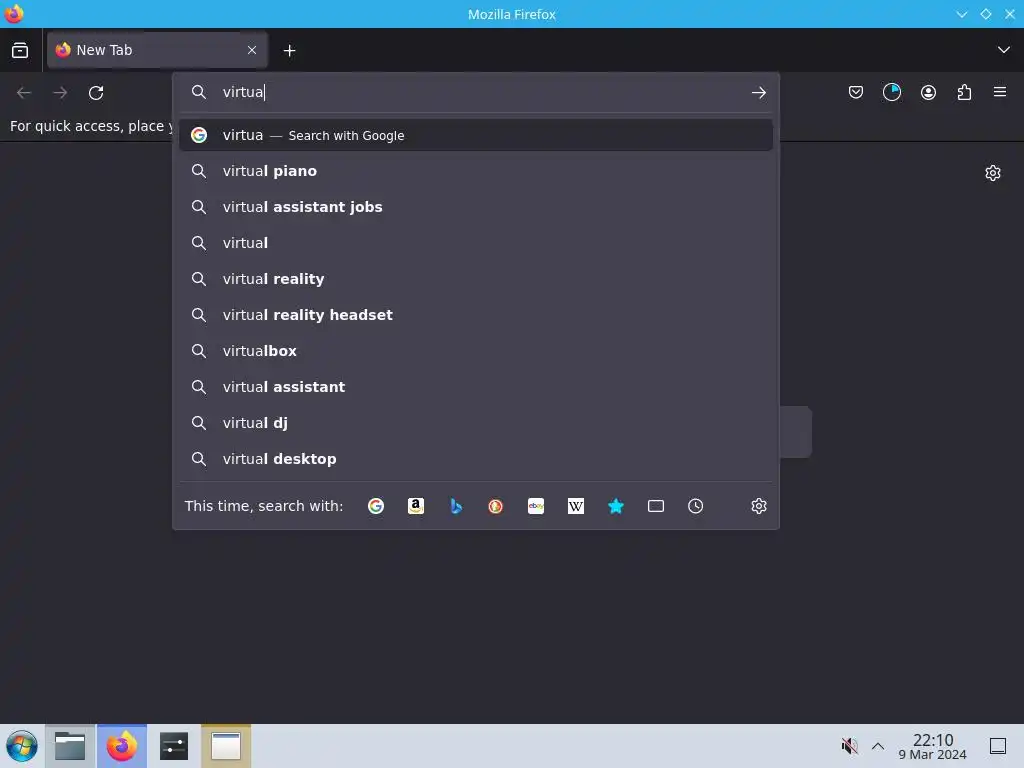
Task: Choose 'virtua — Search with Google' result
Action: coord(475,135)
